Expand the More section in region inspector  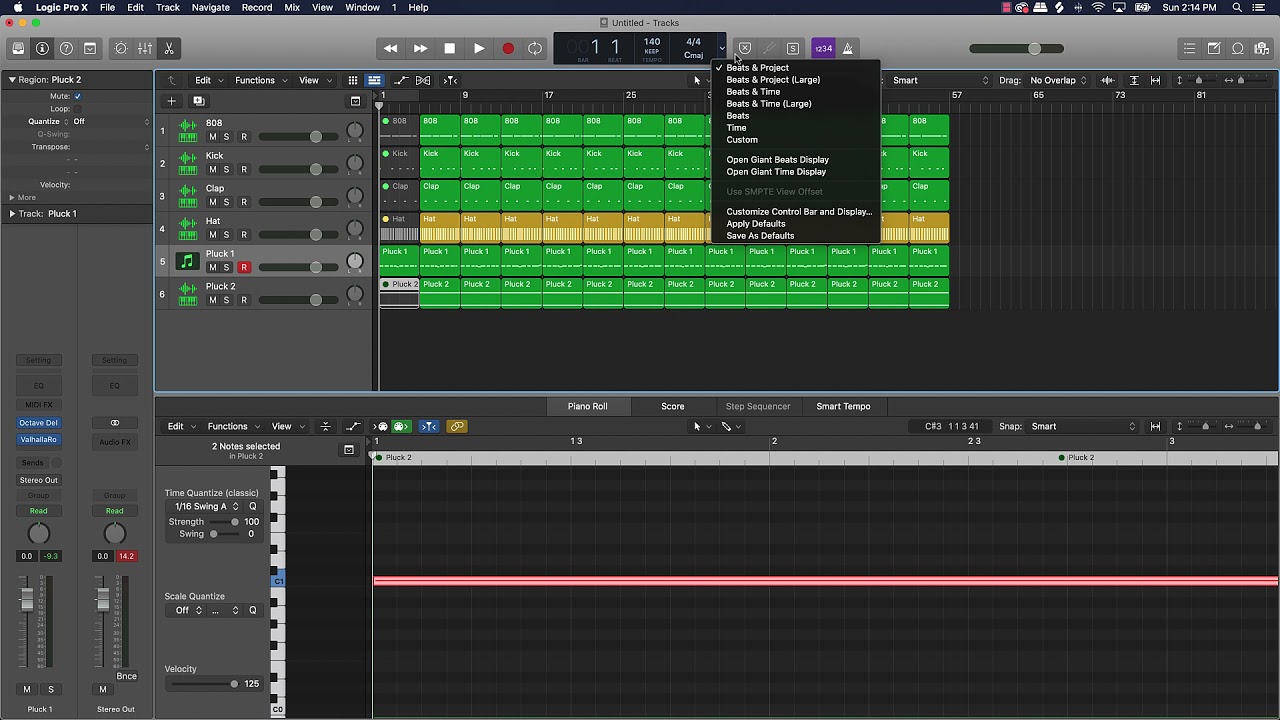pos(12,198)
